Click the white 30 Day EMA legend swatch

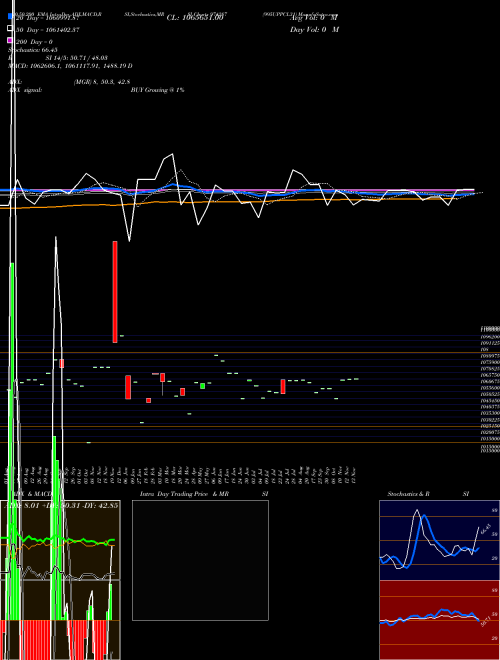pyautogui.click(x=10, y=29)
